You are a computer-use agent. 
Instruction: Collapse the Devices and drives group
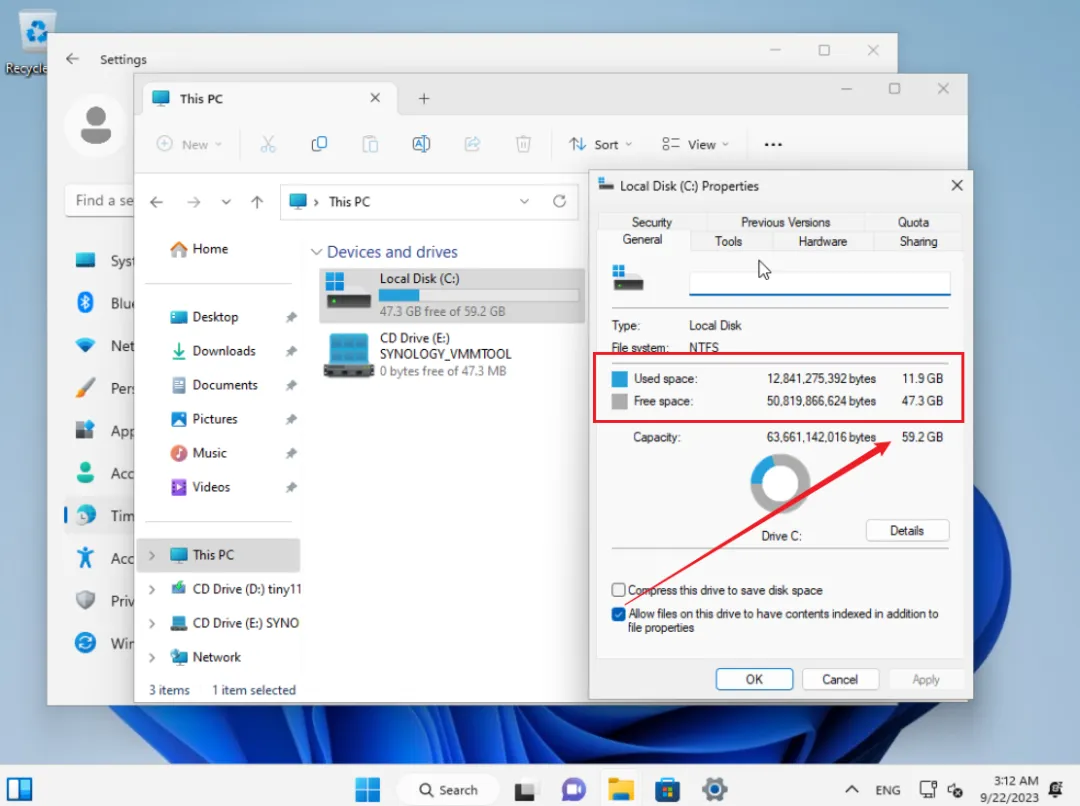[x=316, y=252]
